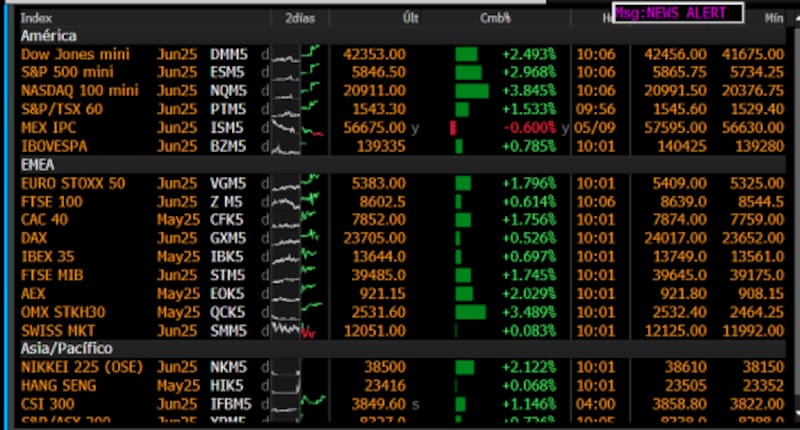Click the Index column header

[37, 17]
